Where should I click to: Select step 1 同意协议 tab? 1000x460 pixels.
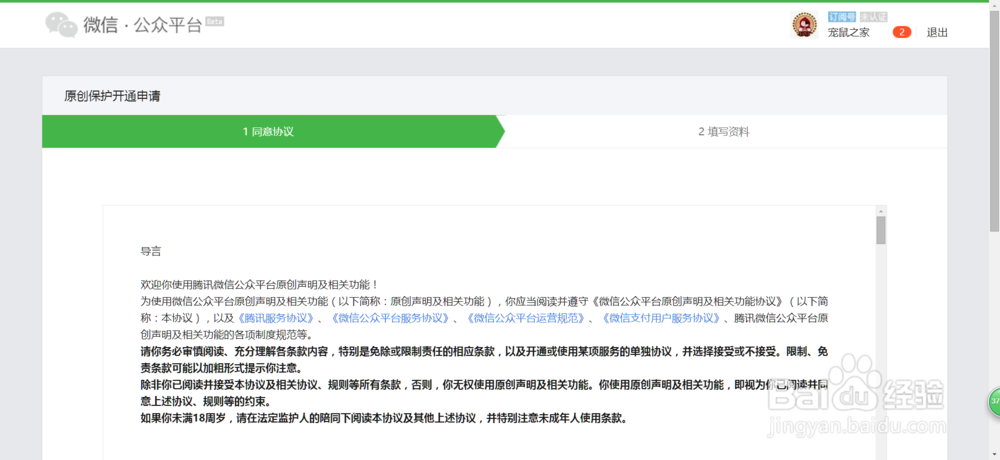[268, 131]
